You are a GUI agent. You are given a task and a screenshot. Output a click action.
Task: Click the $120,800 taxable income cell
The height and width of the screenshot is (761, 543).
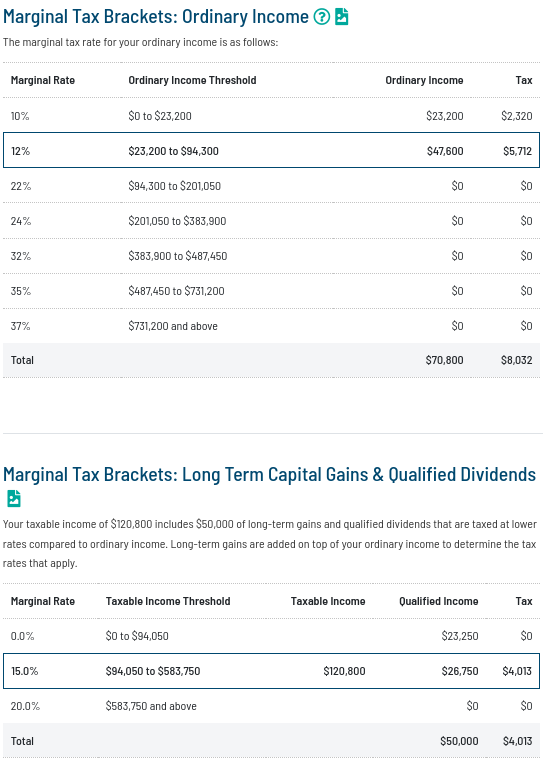pyautogui.click(x=345, y=671)
